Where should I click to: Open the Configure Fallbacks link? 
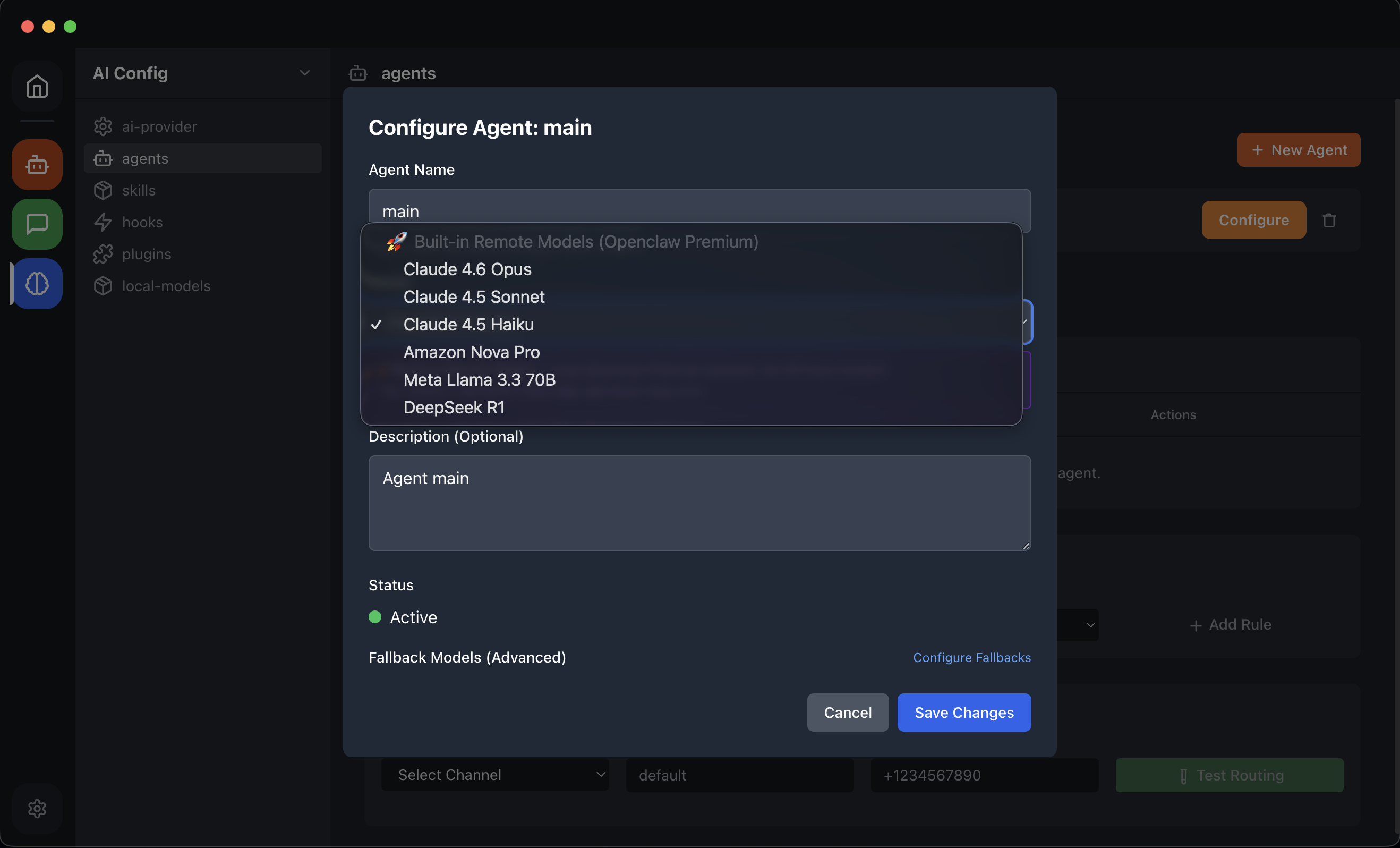tap(971, 658)
